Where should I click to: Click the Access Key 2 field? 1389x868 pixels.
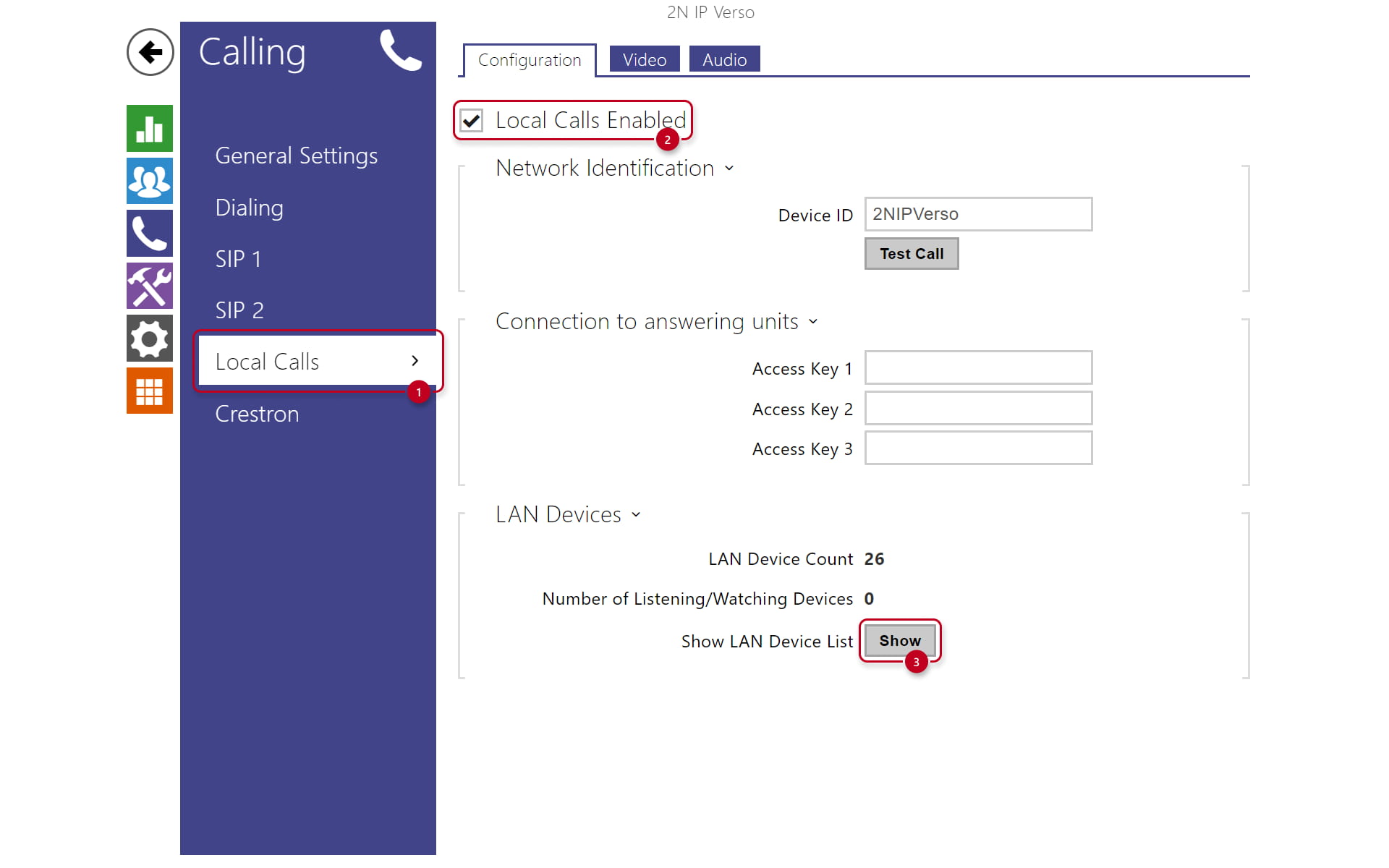(x=978, y=408)
